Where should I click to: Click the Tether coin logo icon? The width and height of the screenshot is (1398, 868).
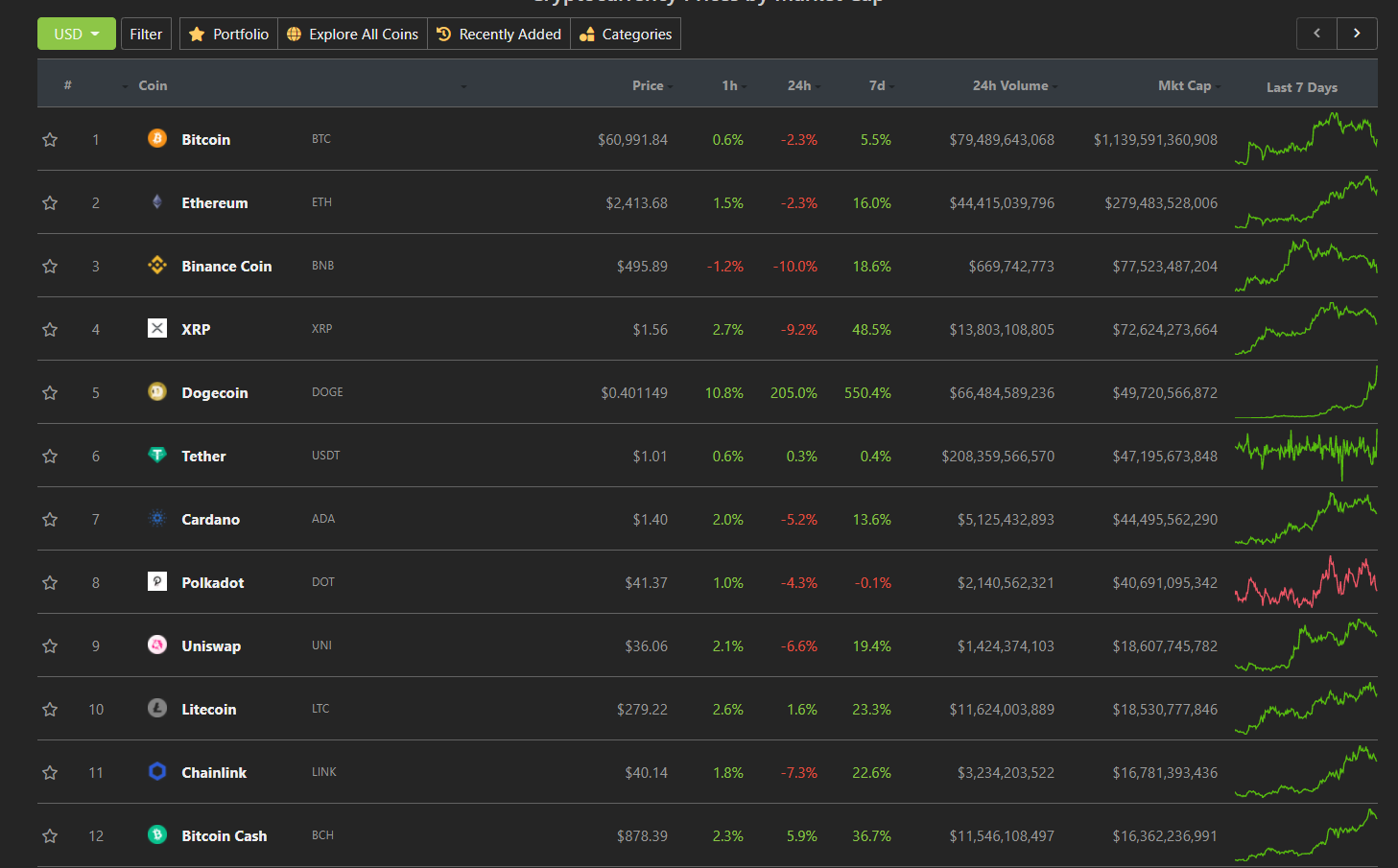(x=157, y=456)
